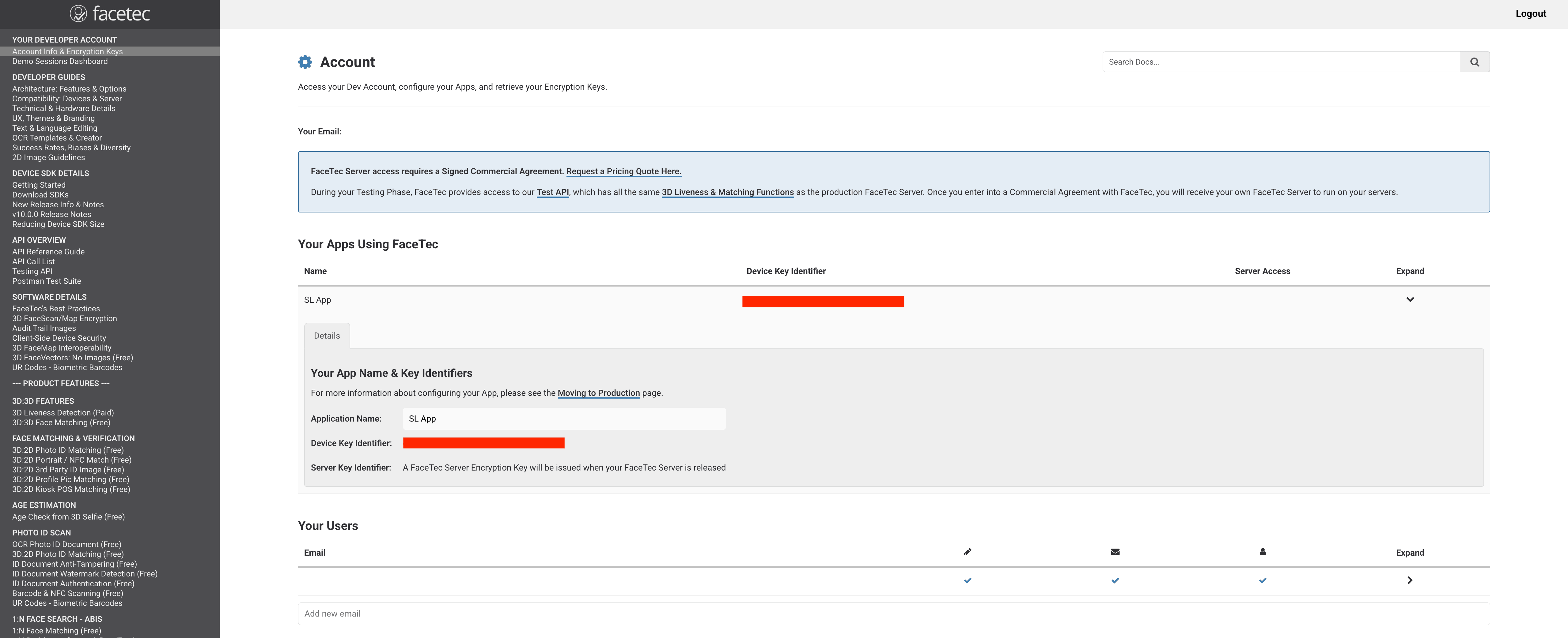The width and height of the screenshot is (1568, 638).
Task: Open 1:N Face Matching (Free)
Action: [x=57, y=631]
